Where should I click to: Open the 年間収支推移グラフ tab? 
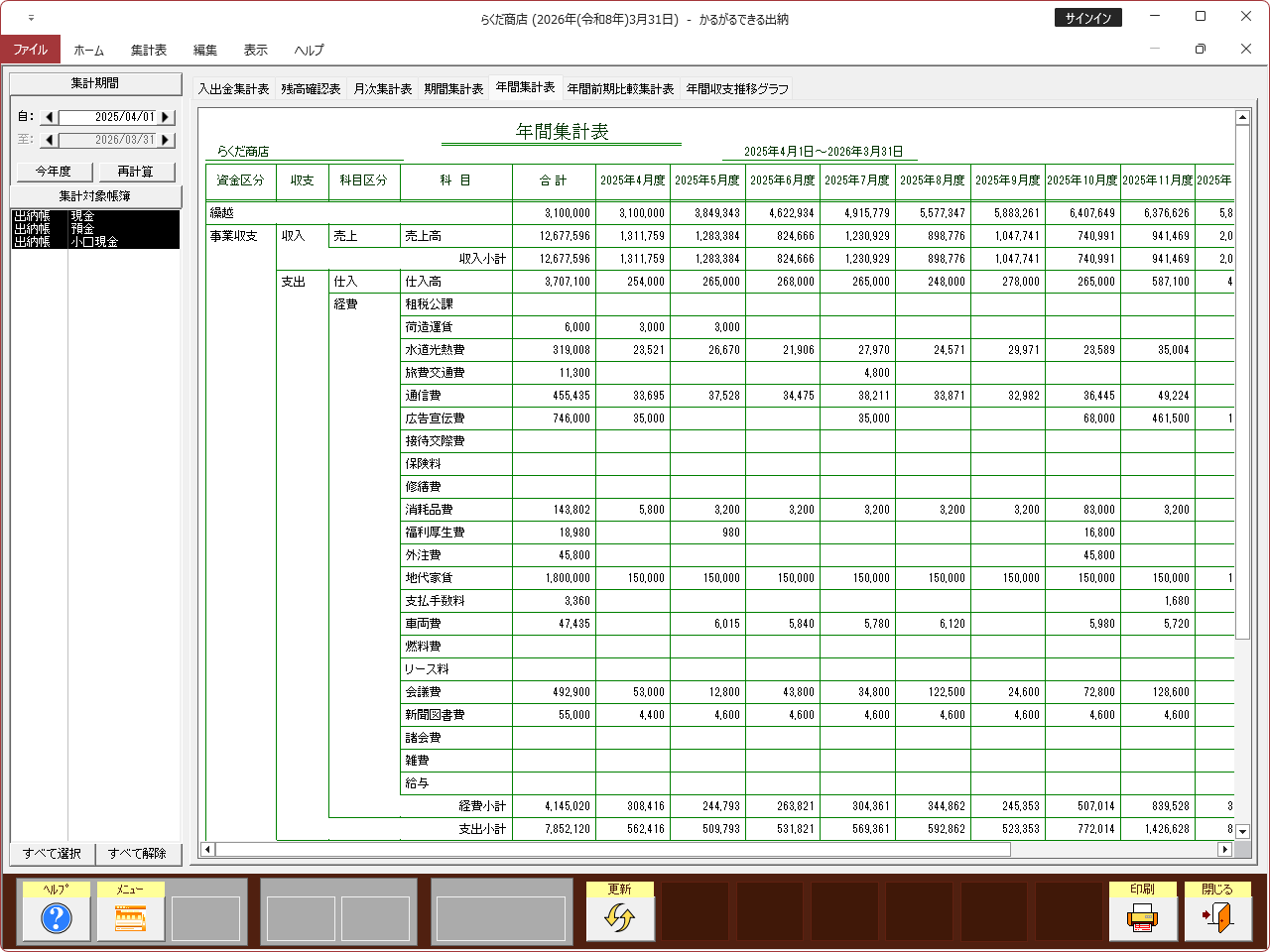(737, 89)
